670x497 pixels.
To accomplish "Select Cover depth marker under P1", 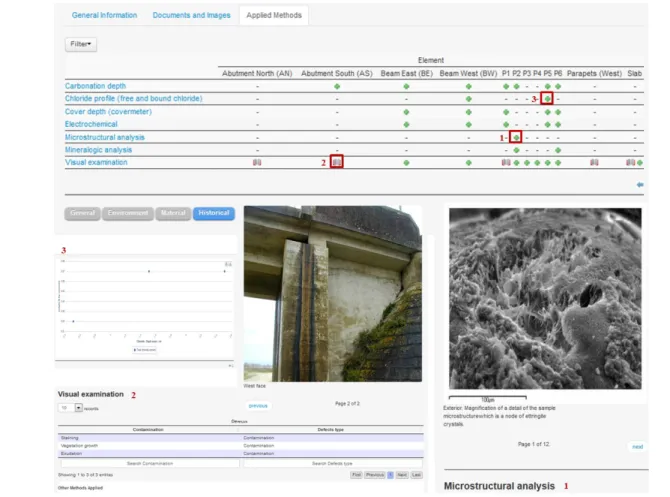I will pyautogui.click(x=506, y=112).
